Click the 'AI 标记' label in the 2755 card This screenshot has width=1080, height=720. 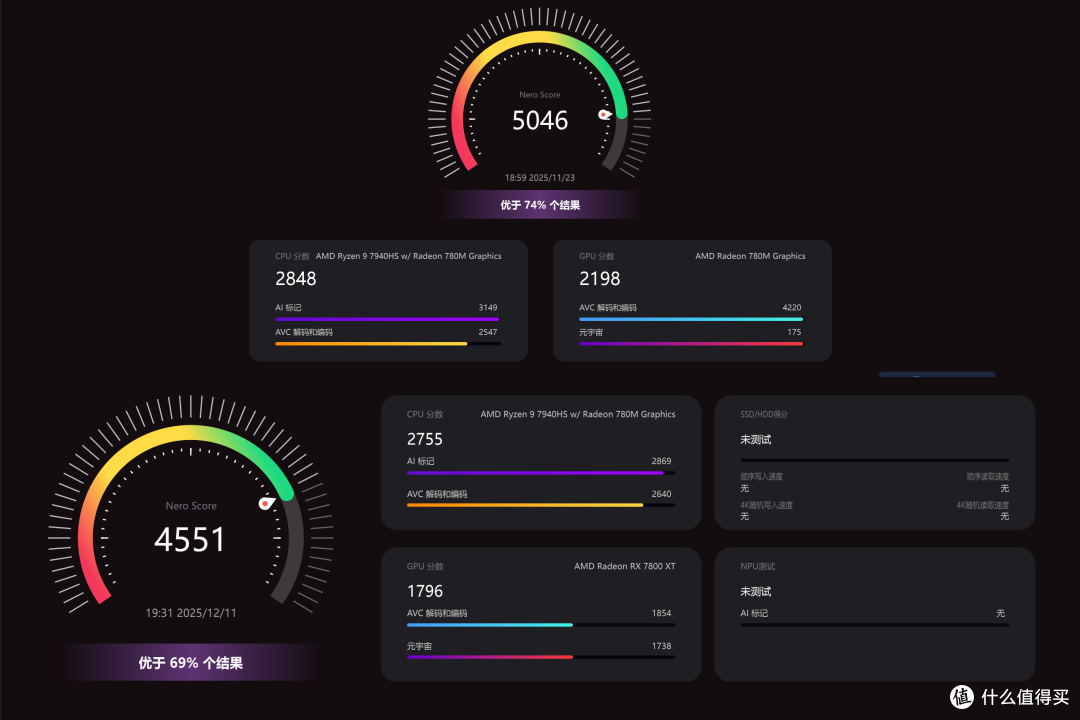[x=420, y=461]
